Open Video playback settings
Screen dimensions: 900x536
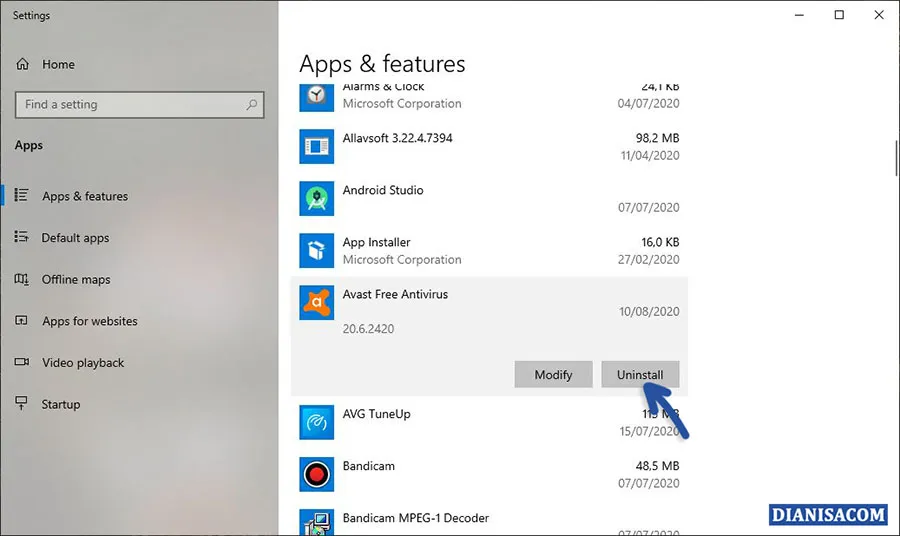[x=83, y=363]
